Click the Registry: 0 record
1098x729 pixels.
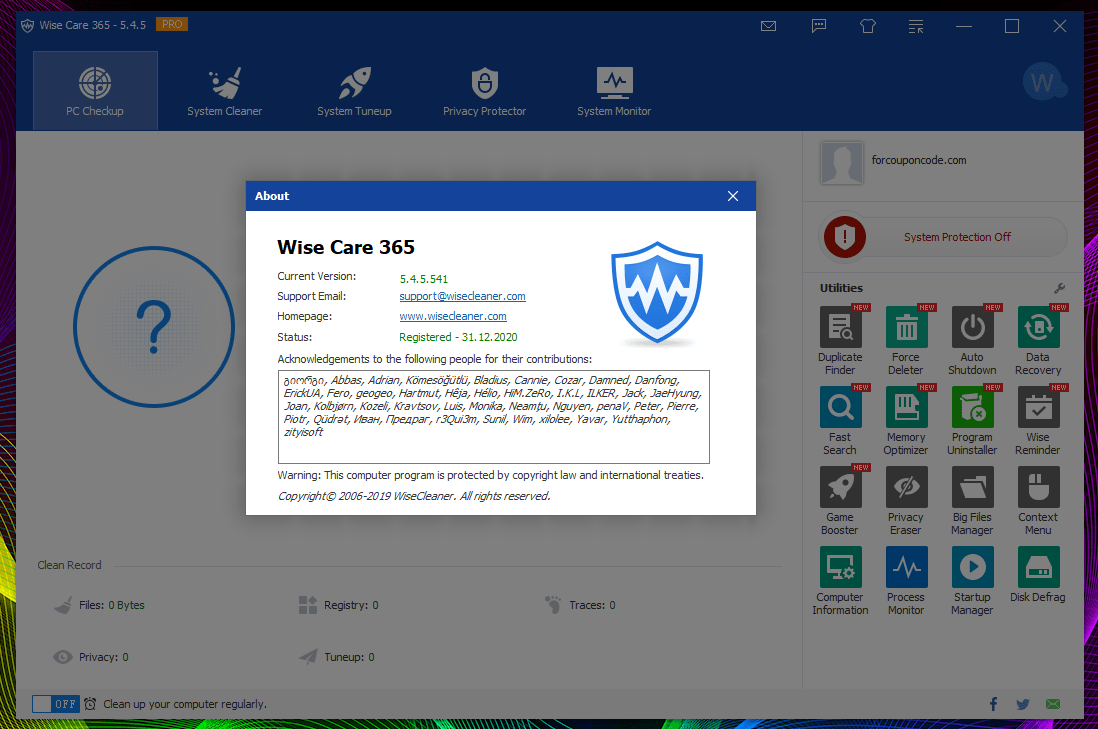[338, 605]
